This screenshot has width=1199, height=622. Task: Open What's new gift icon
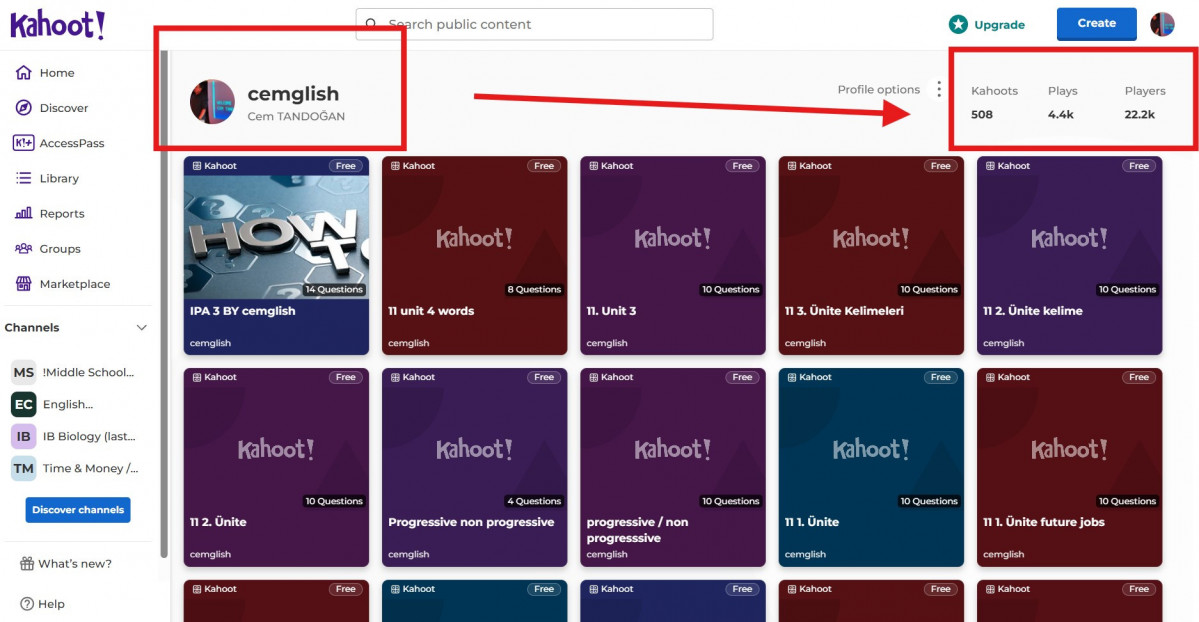[27, 564]
